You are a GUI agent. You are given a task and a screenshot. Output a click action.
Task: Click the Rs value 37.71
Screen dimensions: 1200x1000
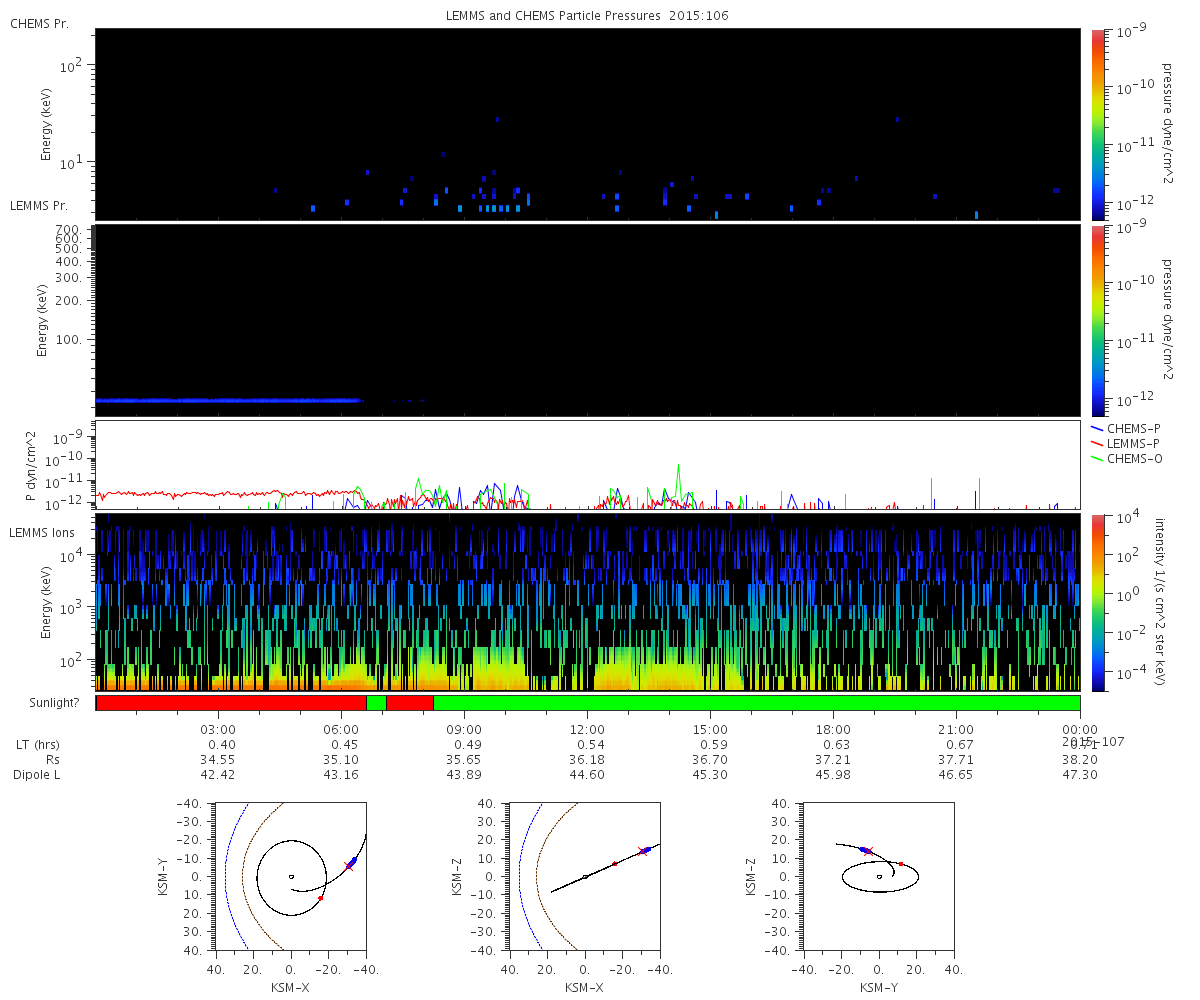pos(956,760)
